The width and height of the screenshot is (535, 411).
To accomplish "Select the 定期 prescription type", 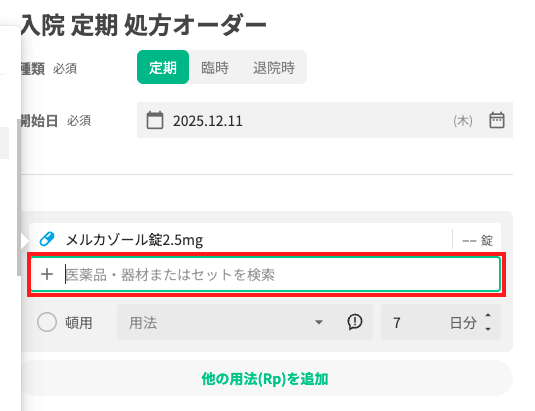I will pyautogui.click(x=163, y=67).
